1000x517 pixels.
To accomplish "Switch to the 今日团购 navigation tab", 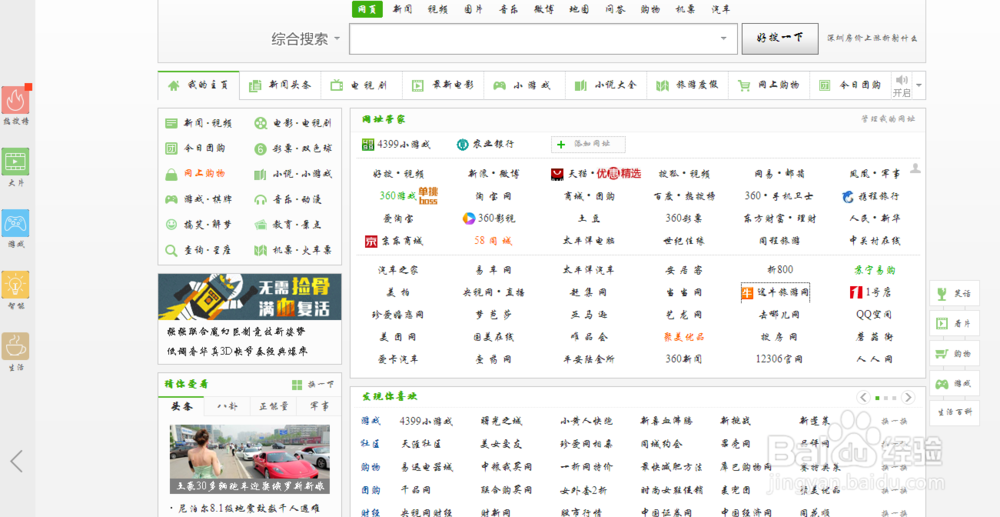I will point(851,85).
